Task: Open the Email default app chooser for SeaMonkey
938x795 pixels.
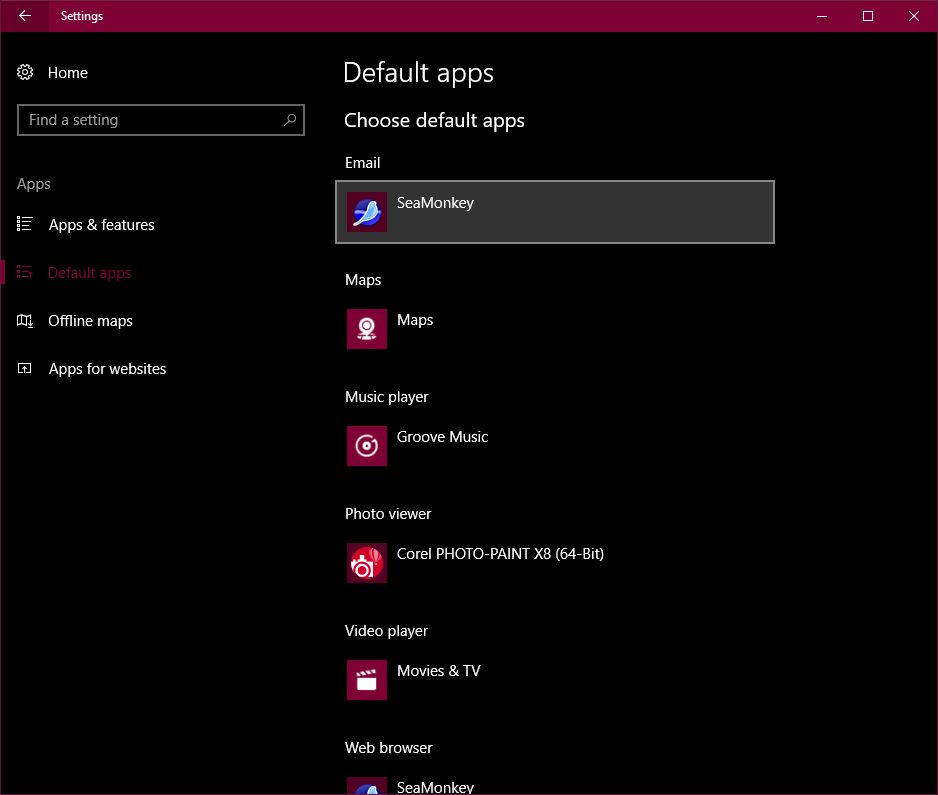Action: [554, 212]
